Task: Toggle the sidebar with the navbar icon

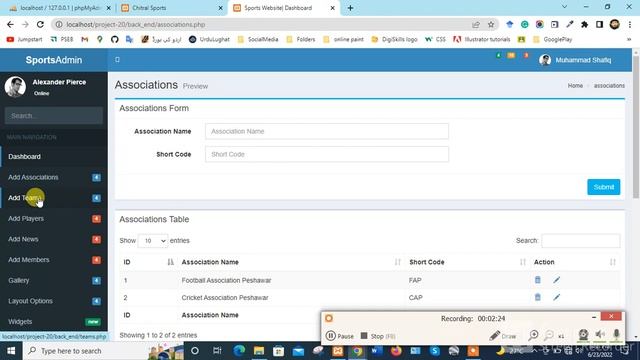Action: coord(118,60)
